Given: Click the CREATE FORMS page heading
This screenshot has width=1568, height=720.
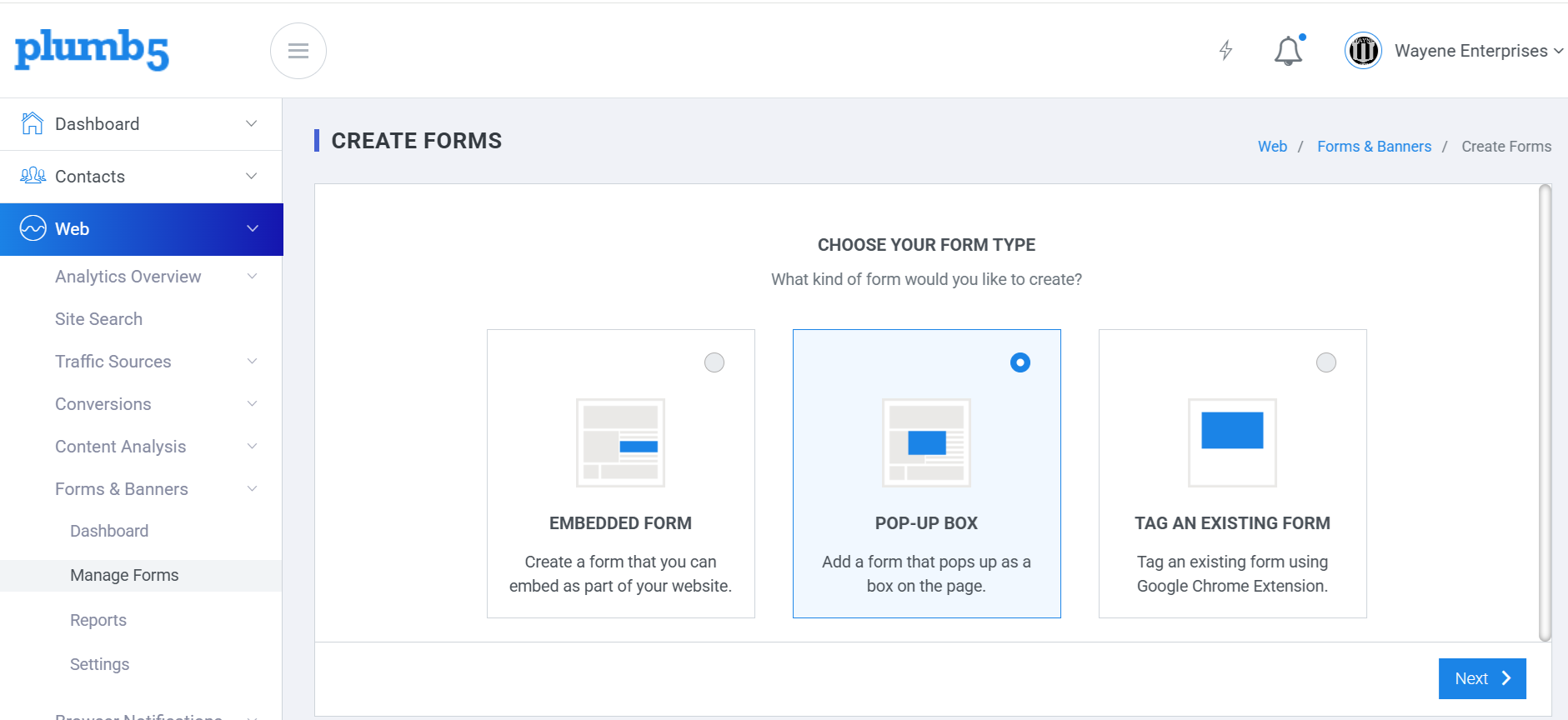Looking at the screenshot, I should click(417, 141).
